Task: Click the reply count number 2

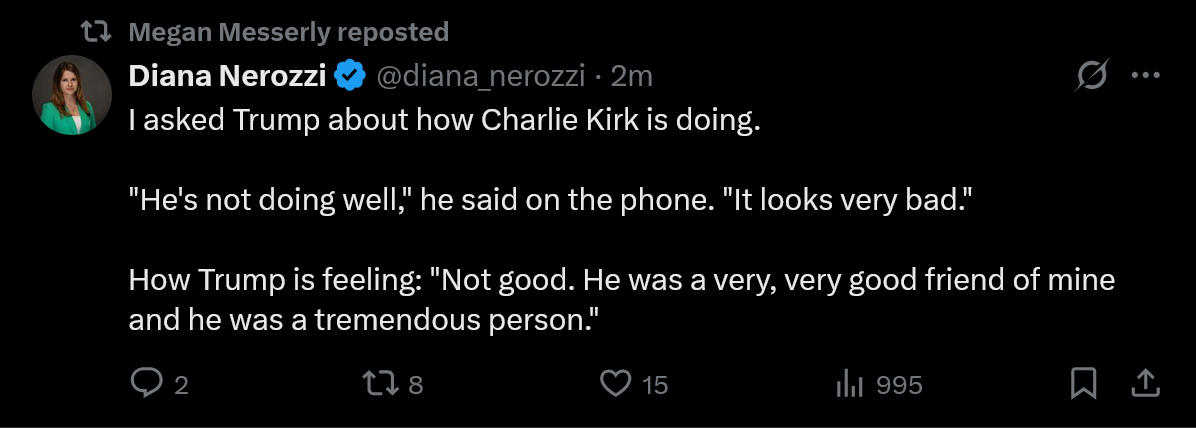Action: tap(181, 385)
